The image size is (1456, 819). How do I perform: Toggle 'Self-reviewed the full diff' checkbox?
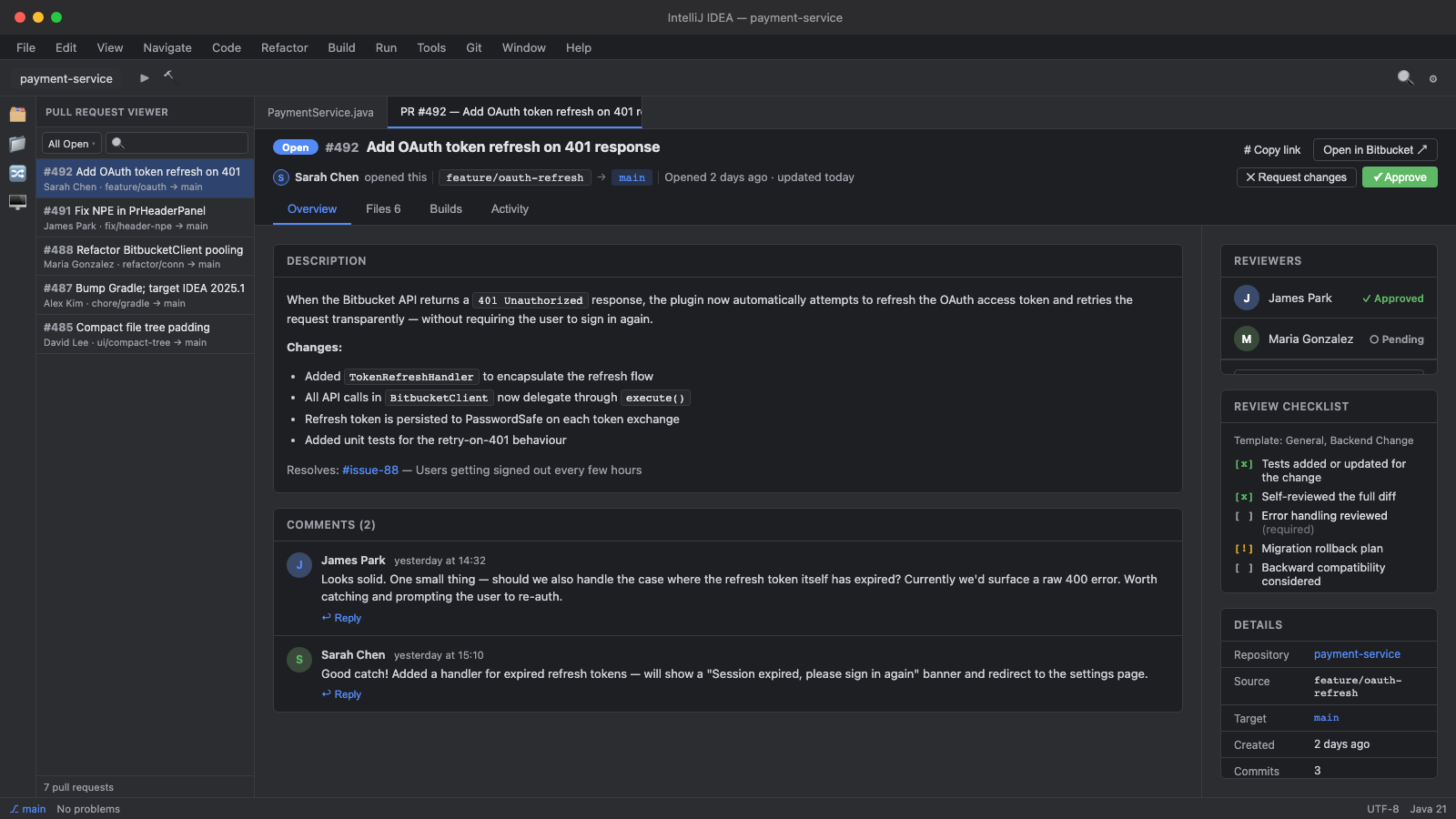coord(1244,497)
